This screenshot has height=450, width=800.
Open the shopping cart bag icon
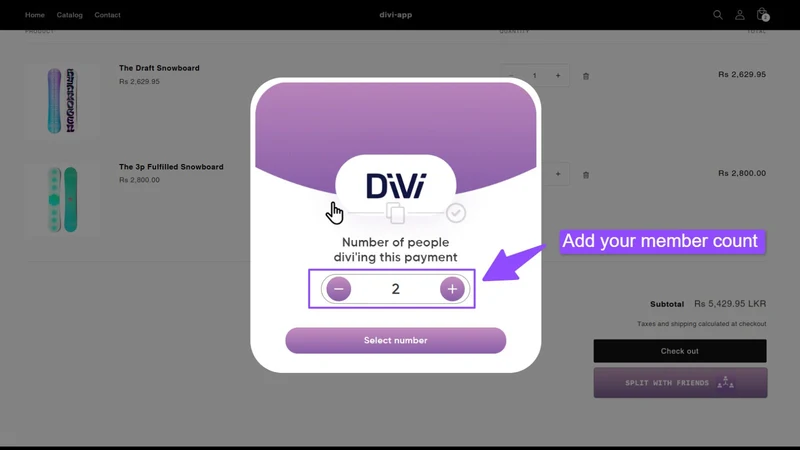(762, 14)
